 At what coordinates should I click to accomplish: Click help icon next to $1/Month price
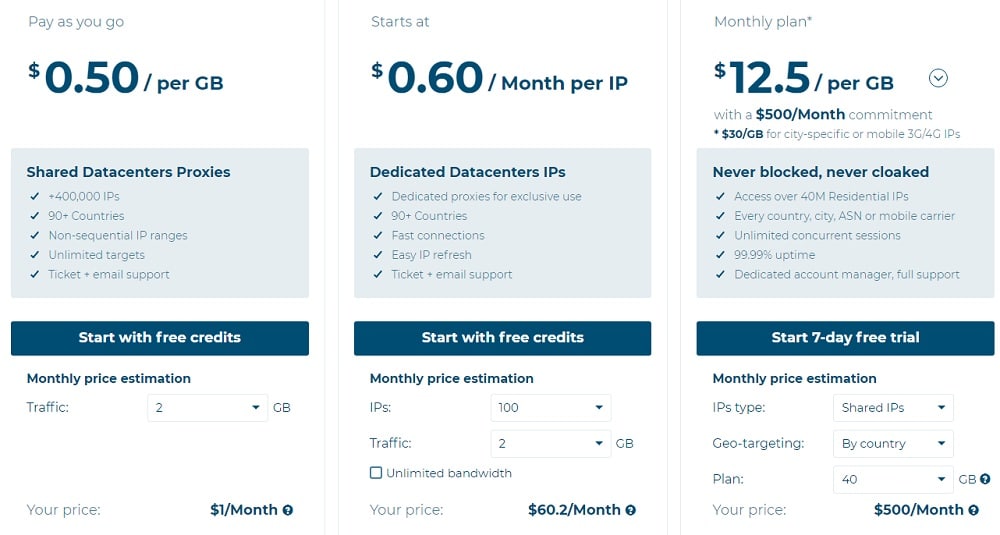pyautogui.click(x=288, y=510)
